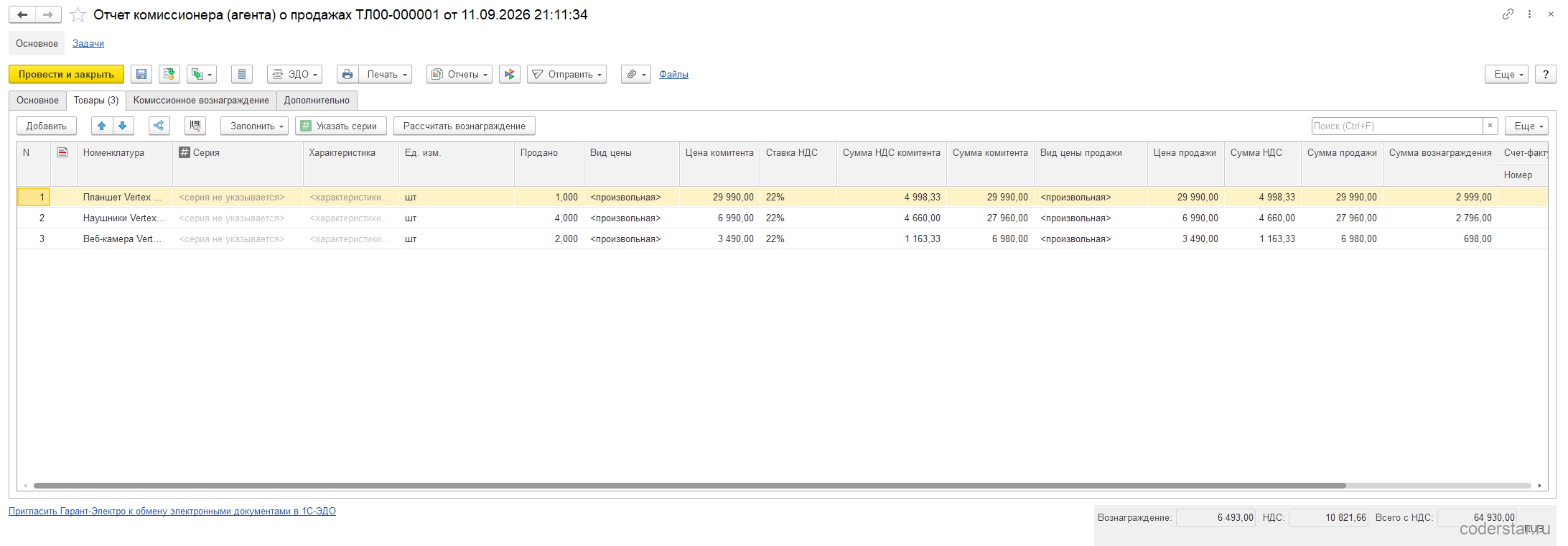Click the split-row share icon in table toolbar
The image size is (1568, 546).
[159, 126]
